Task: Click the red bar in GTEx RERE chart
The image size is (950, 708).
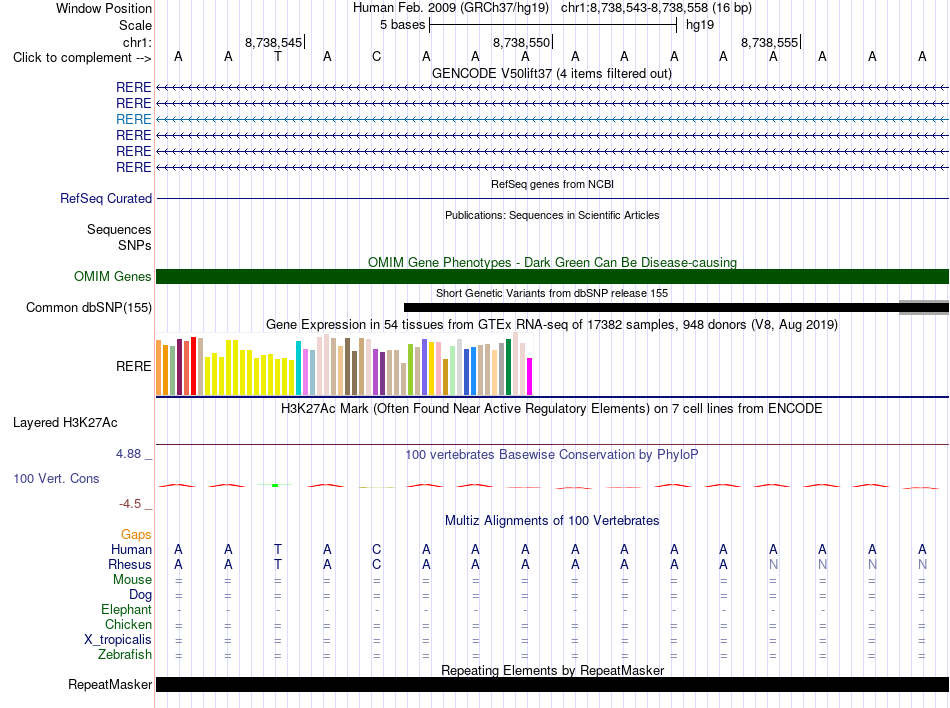Action: 193,366
